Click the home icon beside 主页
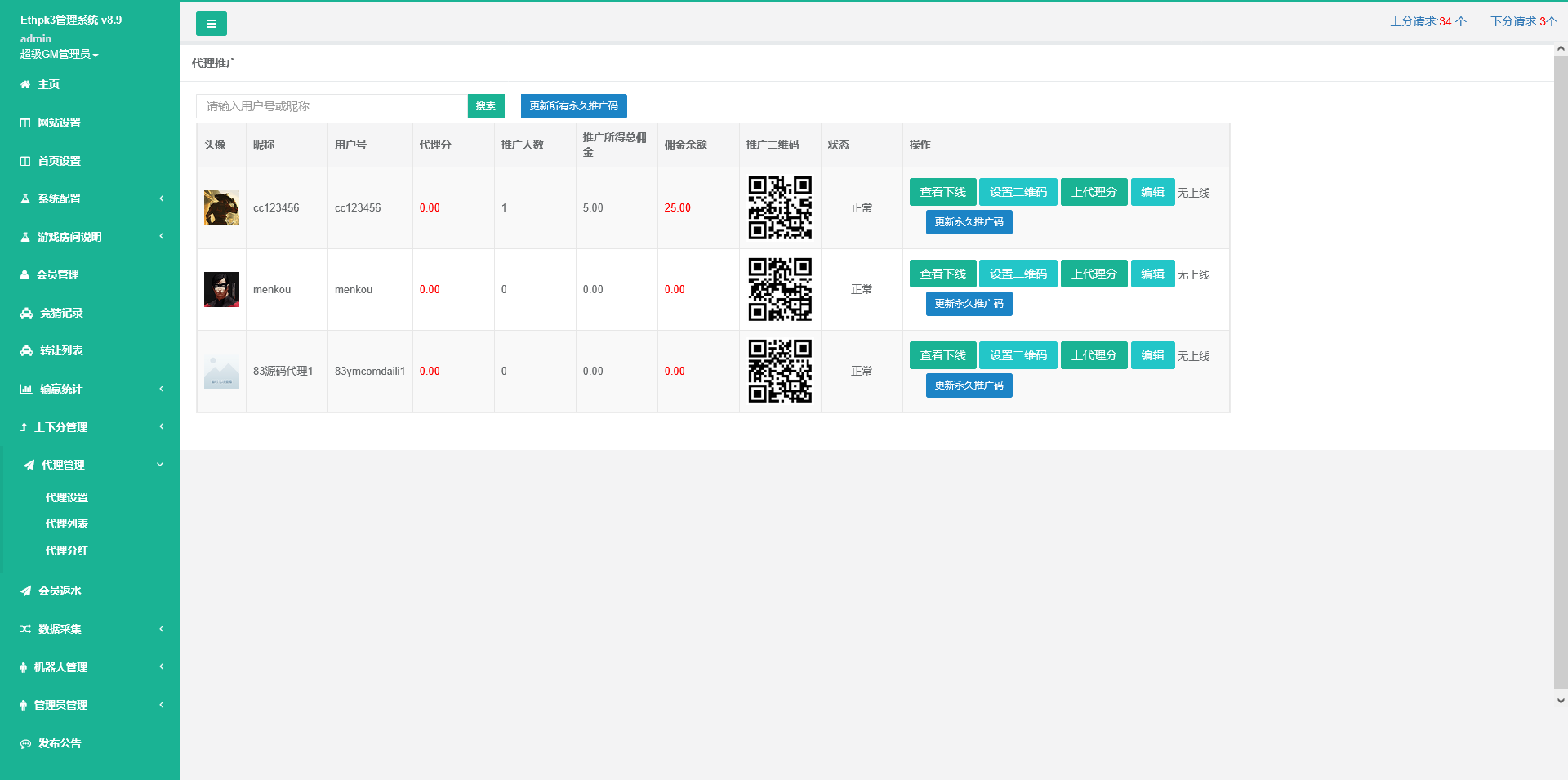 [25, 84]
